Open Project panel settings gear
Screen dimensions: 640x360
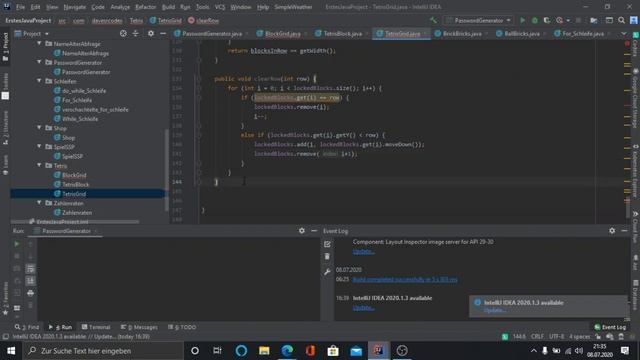(x=151, y=33)
